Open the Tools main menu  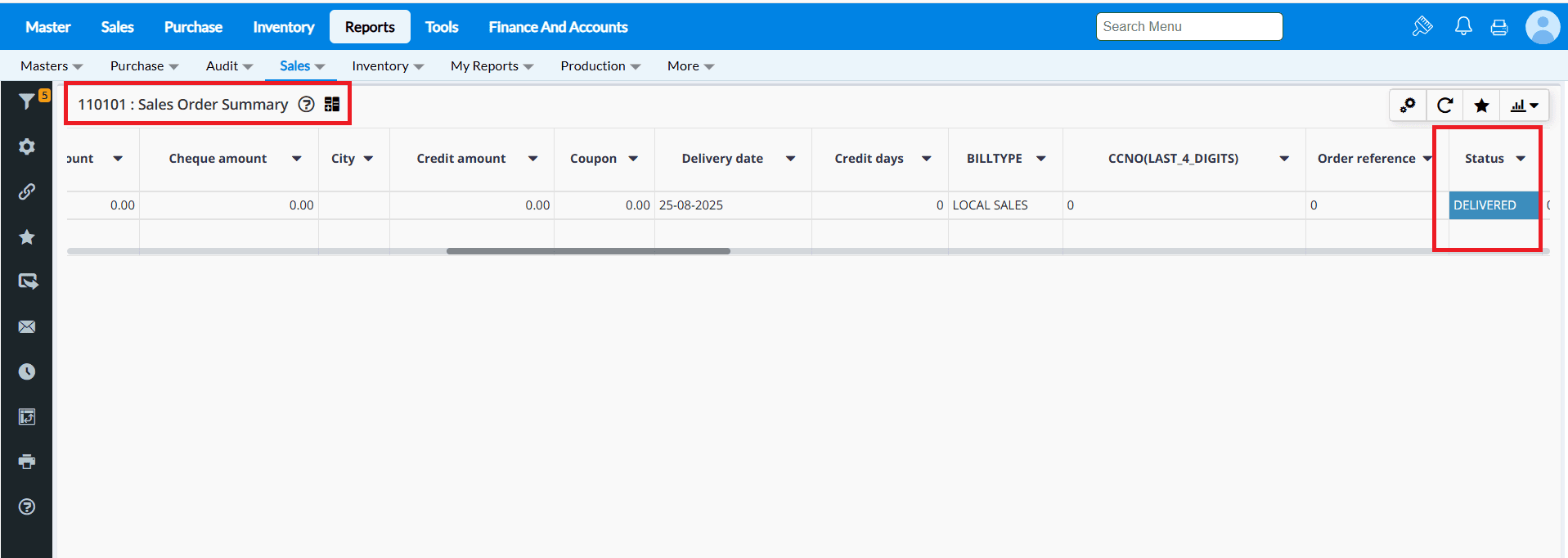(x=442, y=27)
